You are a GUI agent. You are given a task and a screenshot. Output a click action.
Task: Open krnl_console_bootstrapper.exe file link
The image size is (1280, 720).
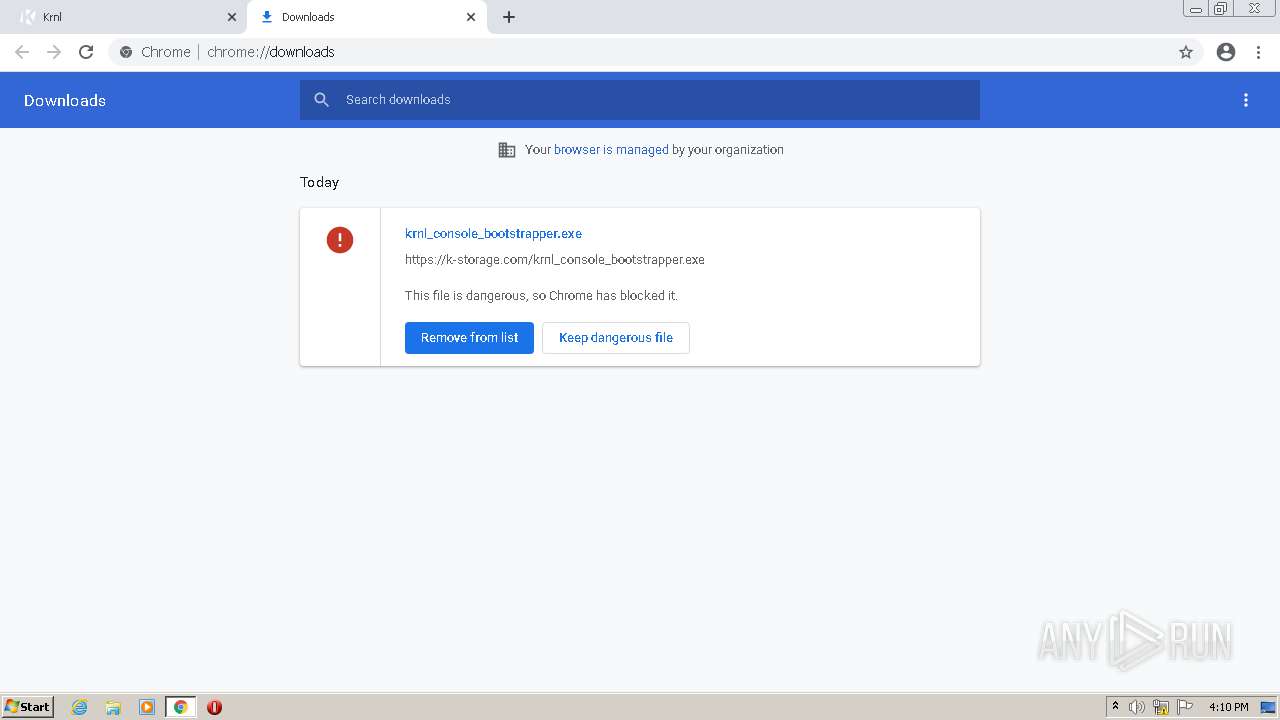[x=493, y=234]
